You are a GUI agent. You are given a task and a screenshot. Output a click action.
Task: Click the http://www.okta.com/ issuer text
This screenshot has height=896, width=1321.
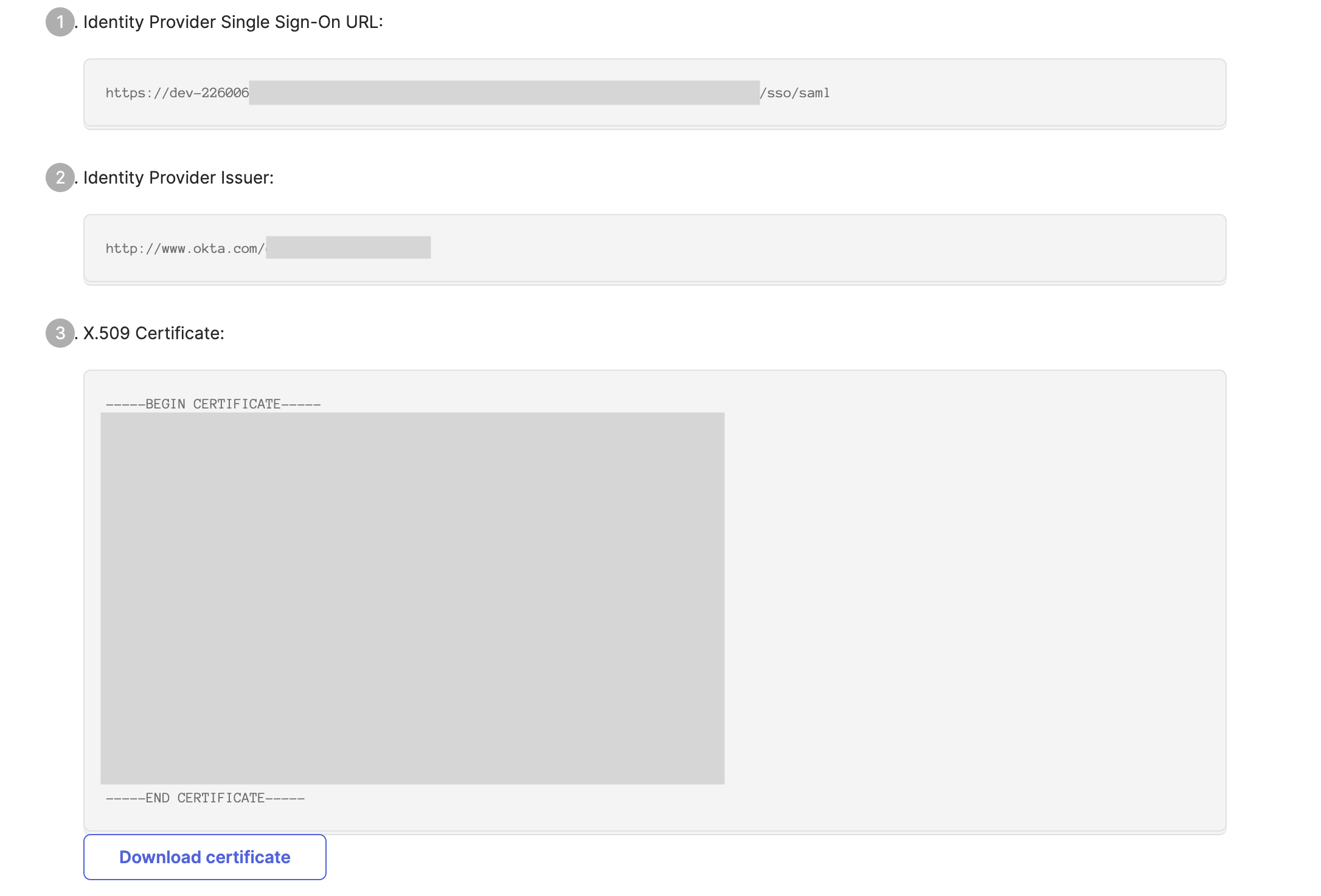[x=184, y=249]
